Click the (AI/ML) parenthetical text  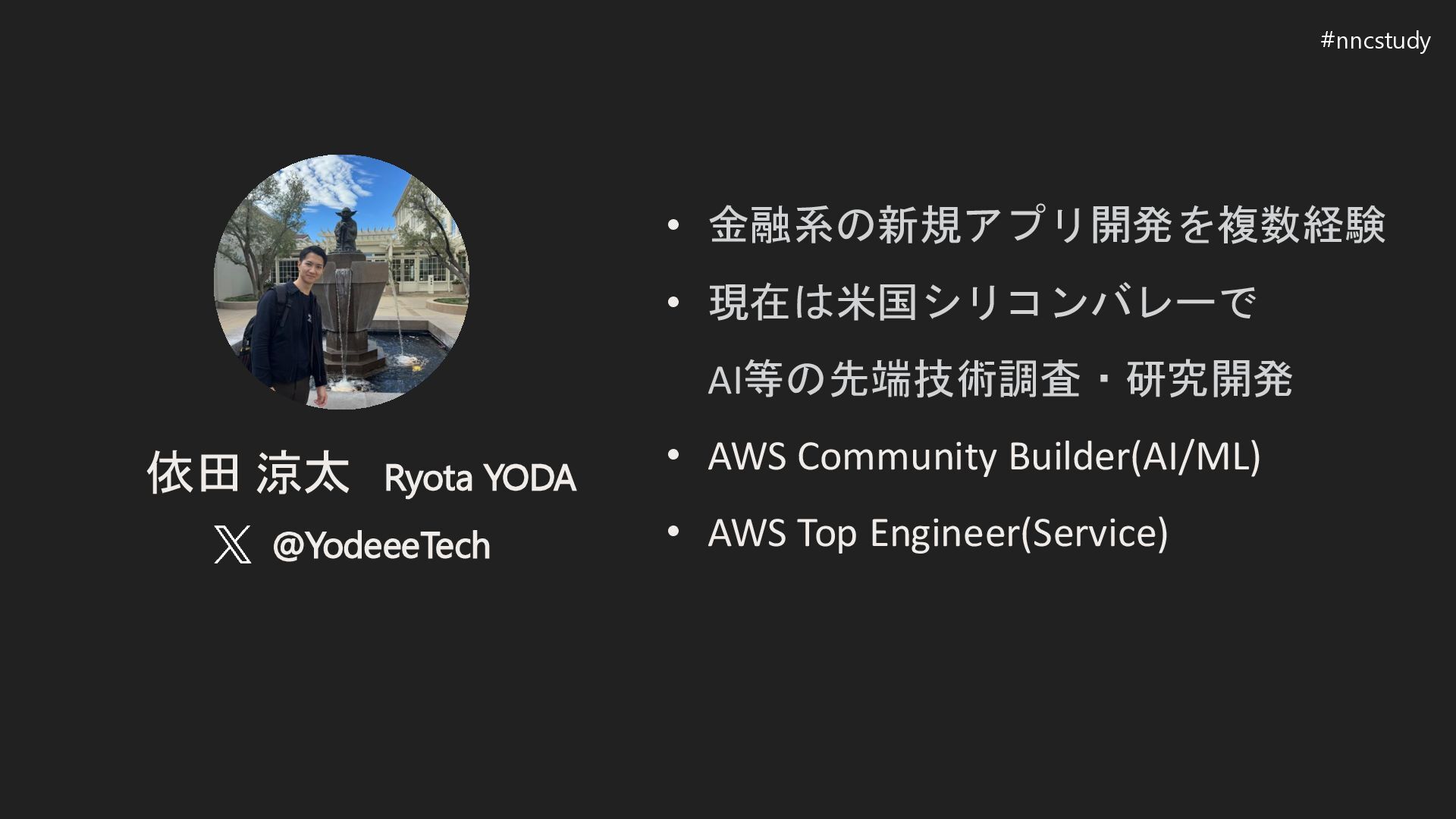[x=1195, y=457]
